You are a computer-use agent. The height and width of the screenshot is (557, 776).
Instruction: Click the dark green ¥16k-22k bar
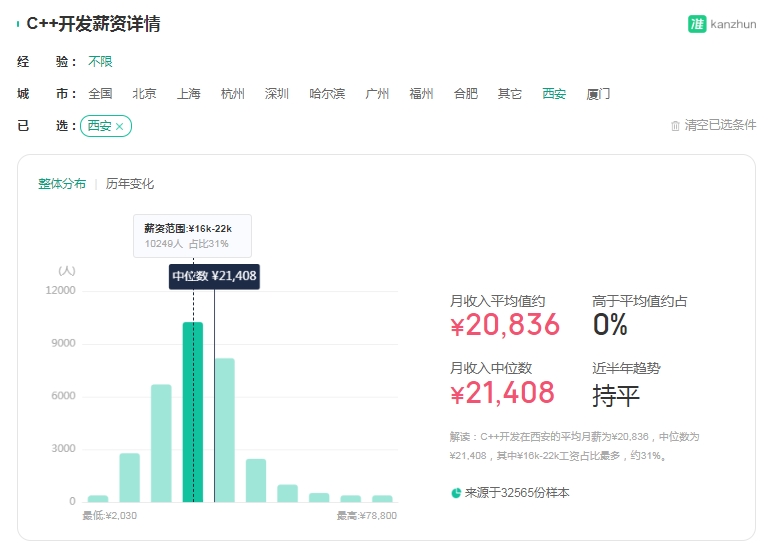(x=193, y=412)
